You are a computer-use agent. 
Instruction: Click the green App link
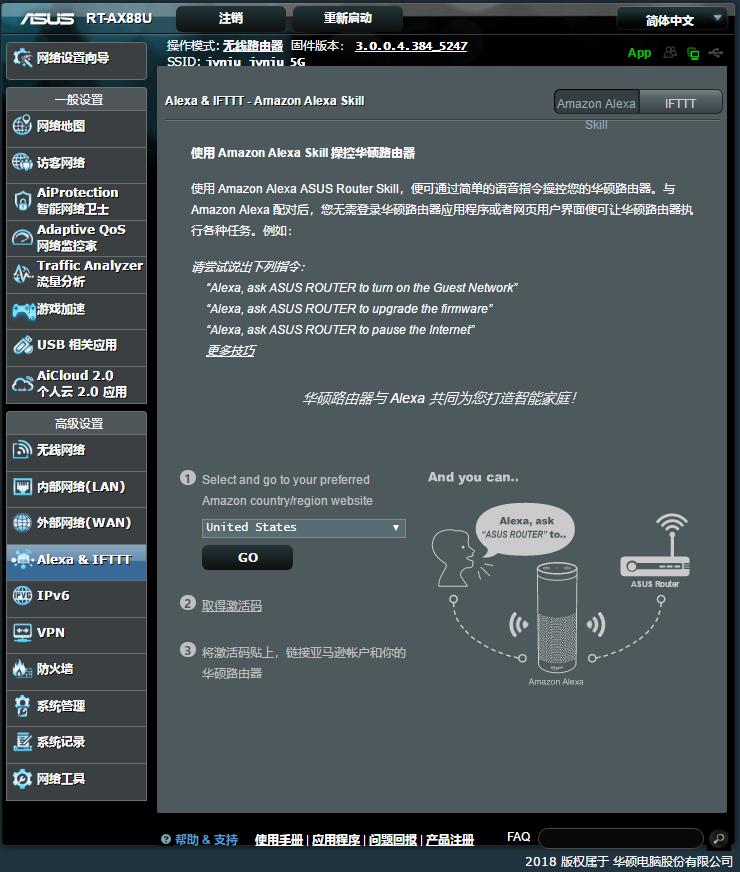click(x=639, y=53)
